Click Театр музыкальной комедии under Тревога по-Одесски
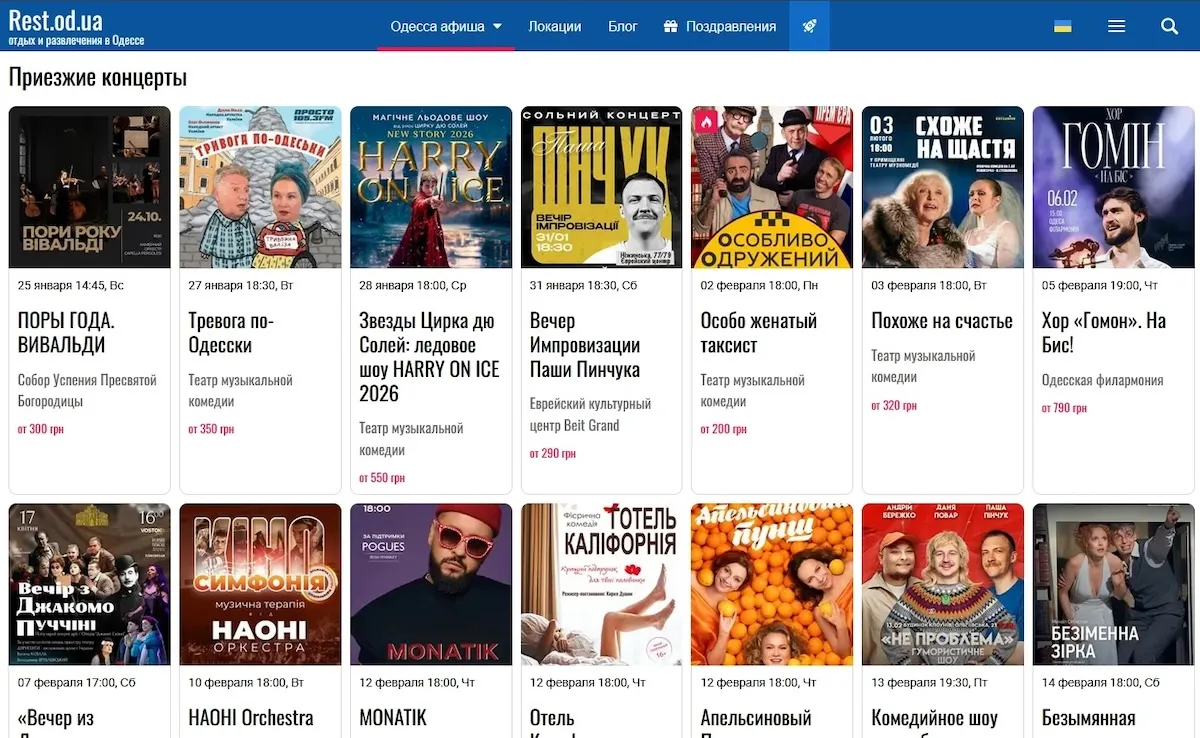 tap(240, 391)
